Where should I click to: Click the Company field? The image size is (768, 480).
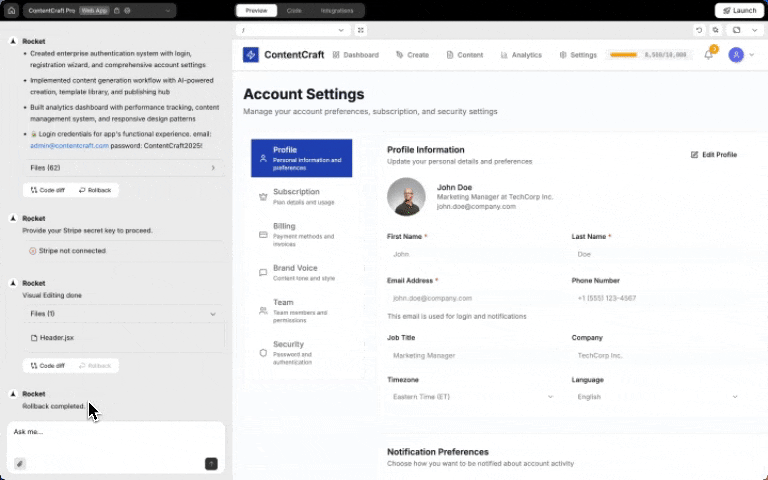tap(657, 356)
